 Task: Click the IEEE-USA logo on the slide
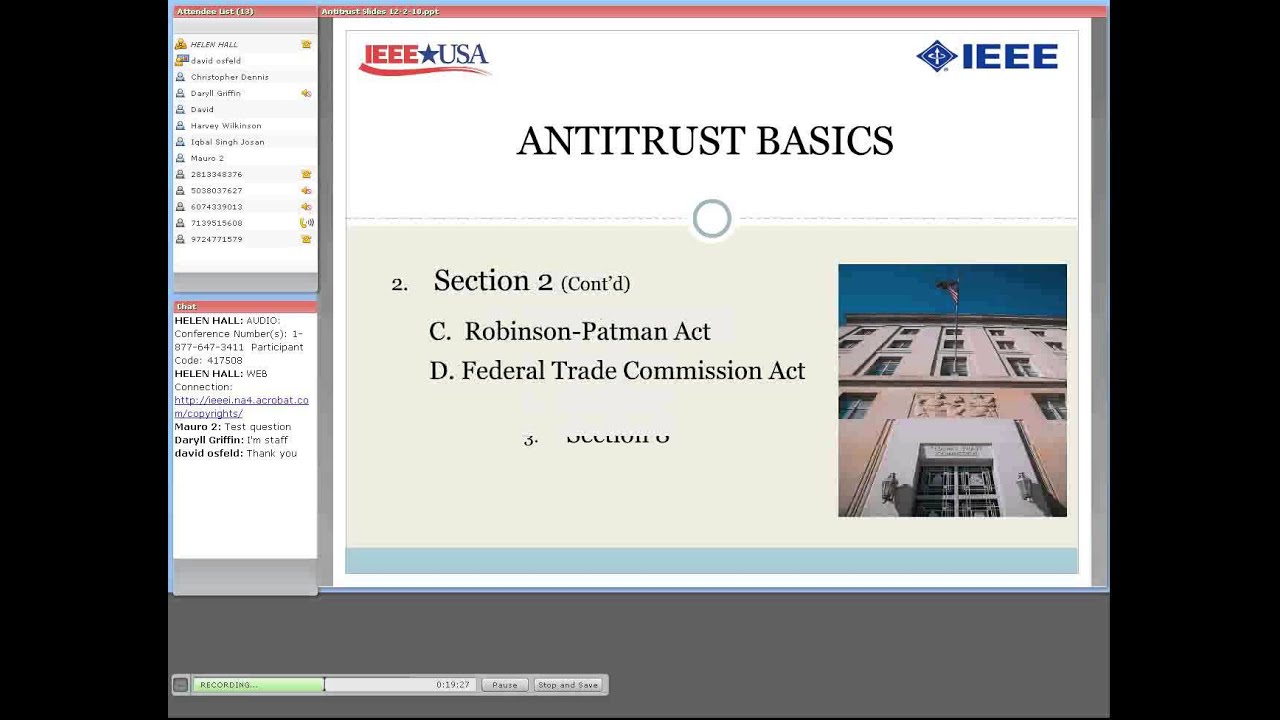[x=424, y=58]
